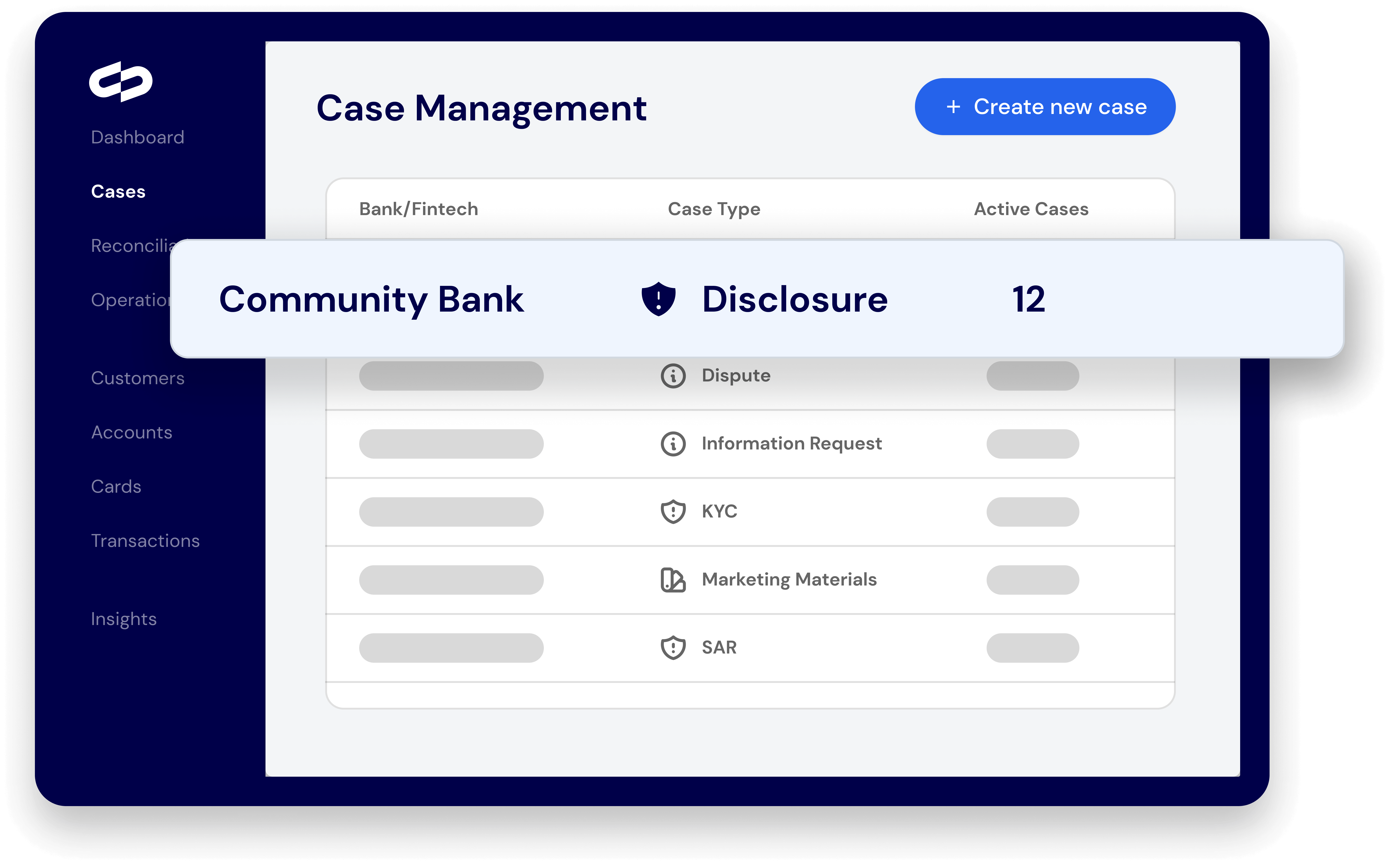1400x864 pixels.
Task: Click the chain-link logo in the sidebar
Action: click(121, 82)
